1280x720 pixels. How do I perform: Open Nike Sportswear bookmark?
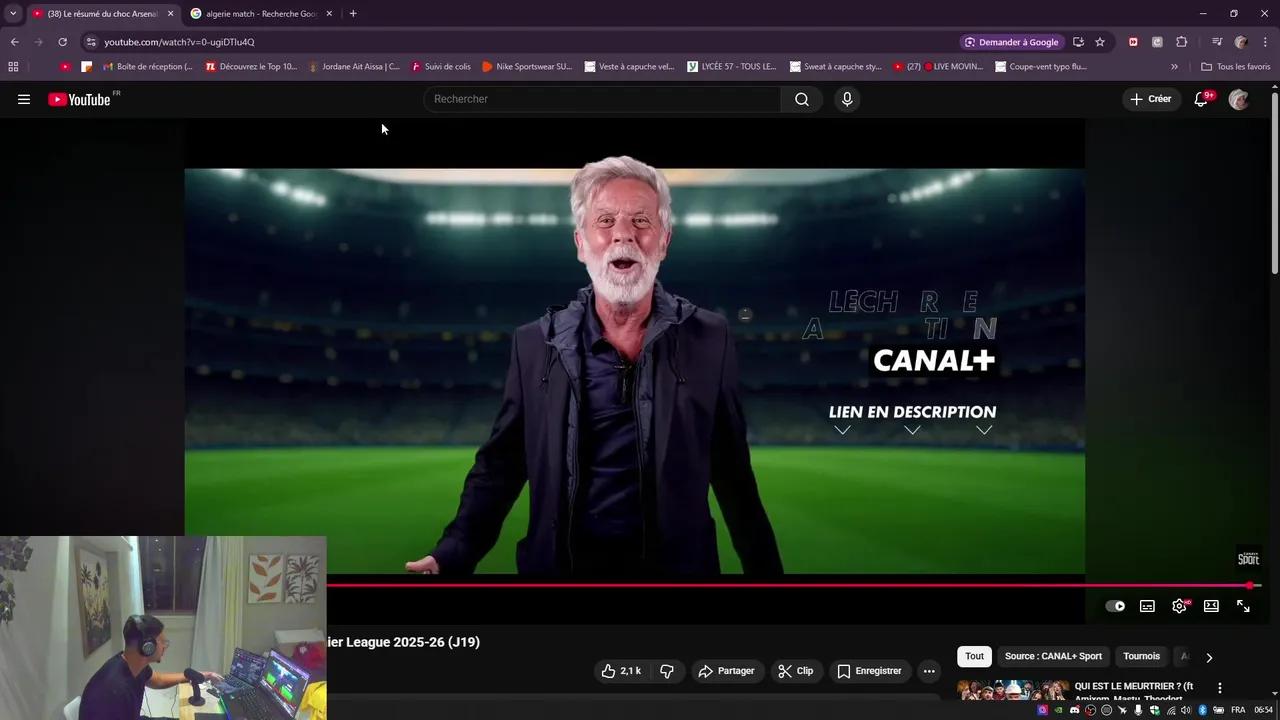point(527,67)
